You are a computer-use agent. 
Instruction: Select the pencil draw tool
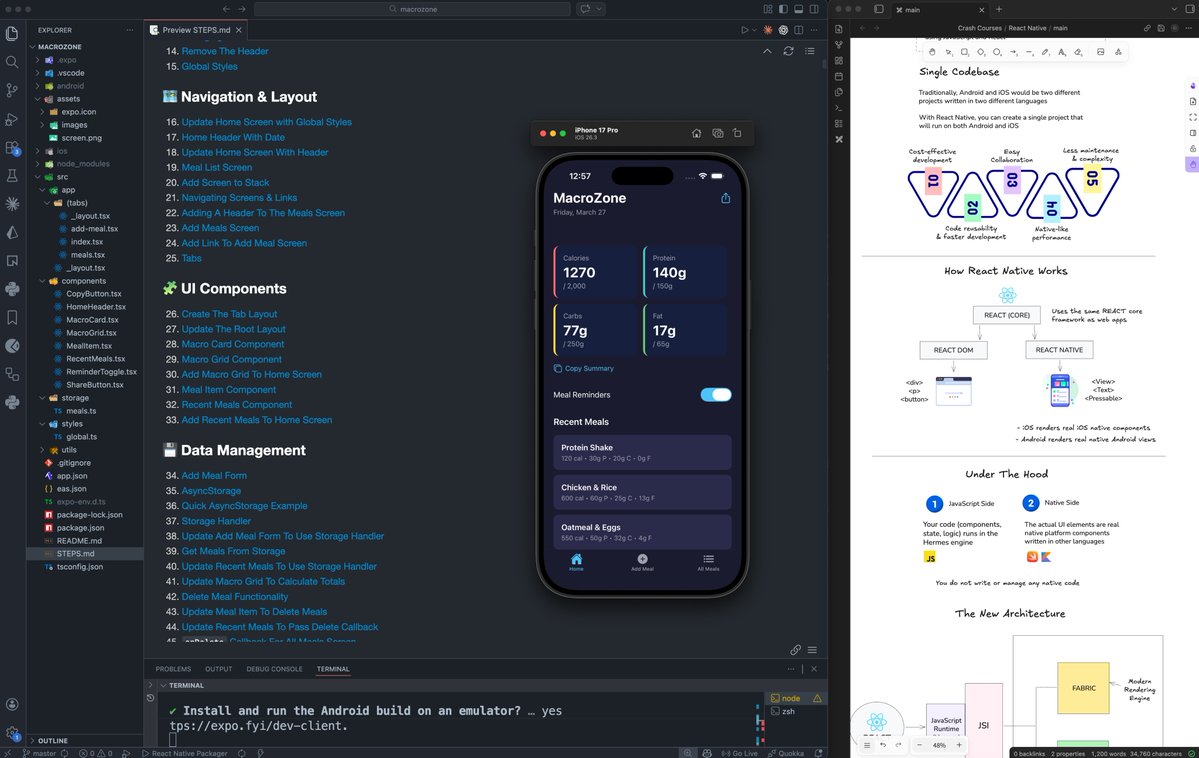click(x=1045, y=52)
